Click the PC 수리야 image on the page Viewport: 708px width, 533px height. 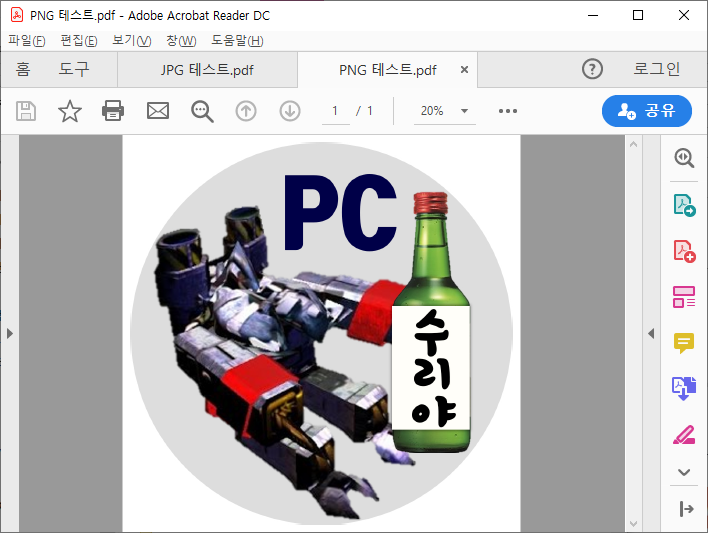coord(321,333)
